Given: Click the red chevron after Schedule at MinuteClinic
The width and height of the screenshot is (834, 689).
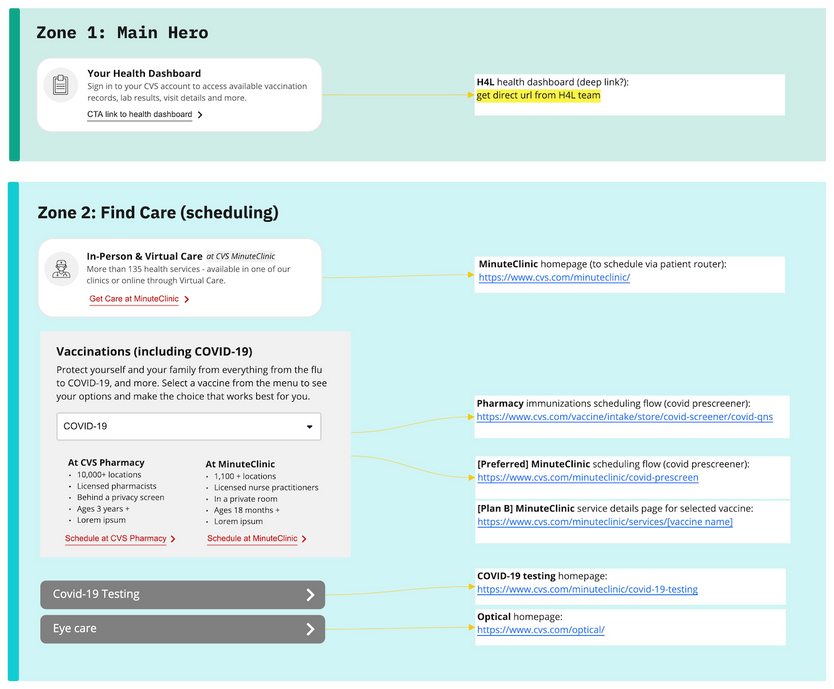Looking at the screenshot, I should pos(304,539).
